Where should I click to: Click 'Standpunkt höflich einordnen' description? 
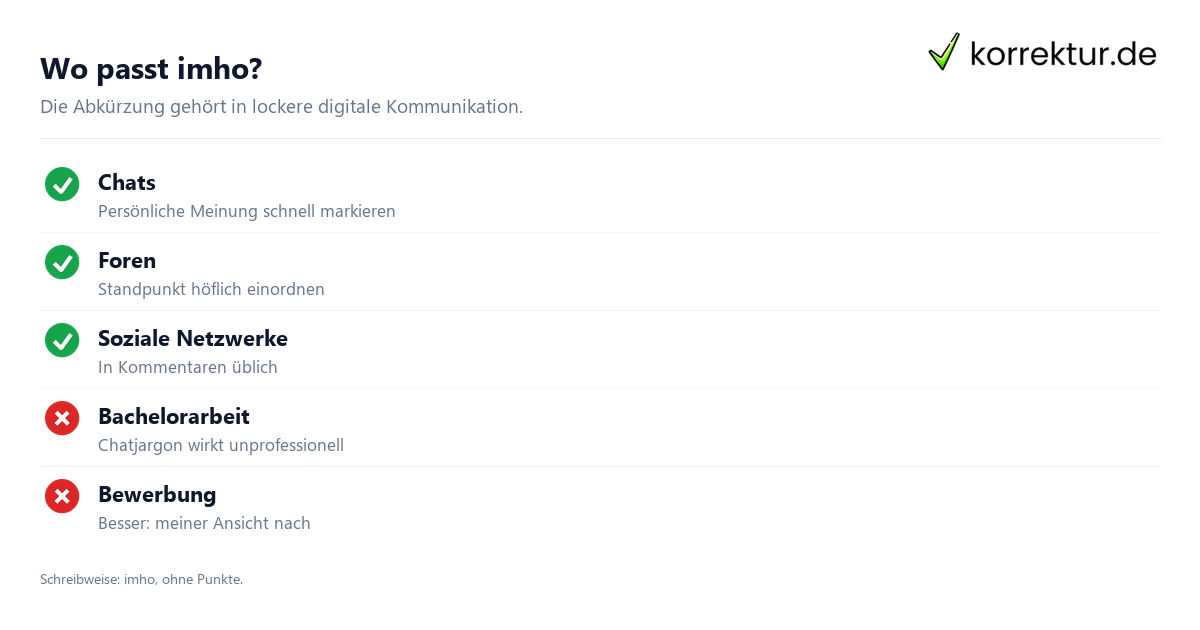(x=211, y=289)
